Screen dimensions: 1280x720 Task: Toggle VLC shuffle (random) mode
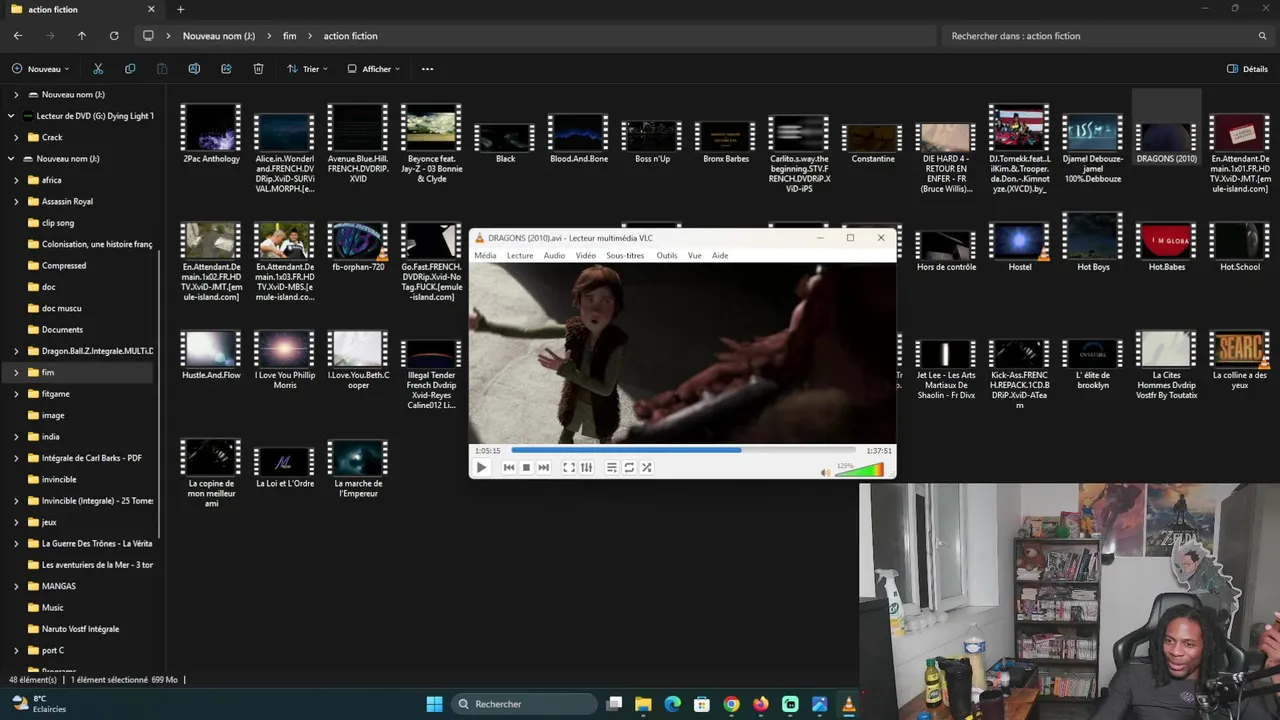[x=647, y=467]
